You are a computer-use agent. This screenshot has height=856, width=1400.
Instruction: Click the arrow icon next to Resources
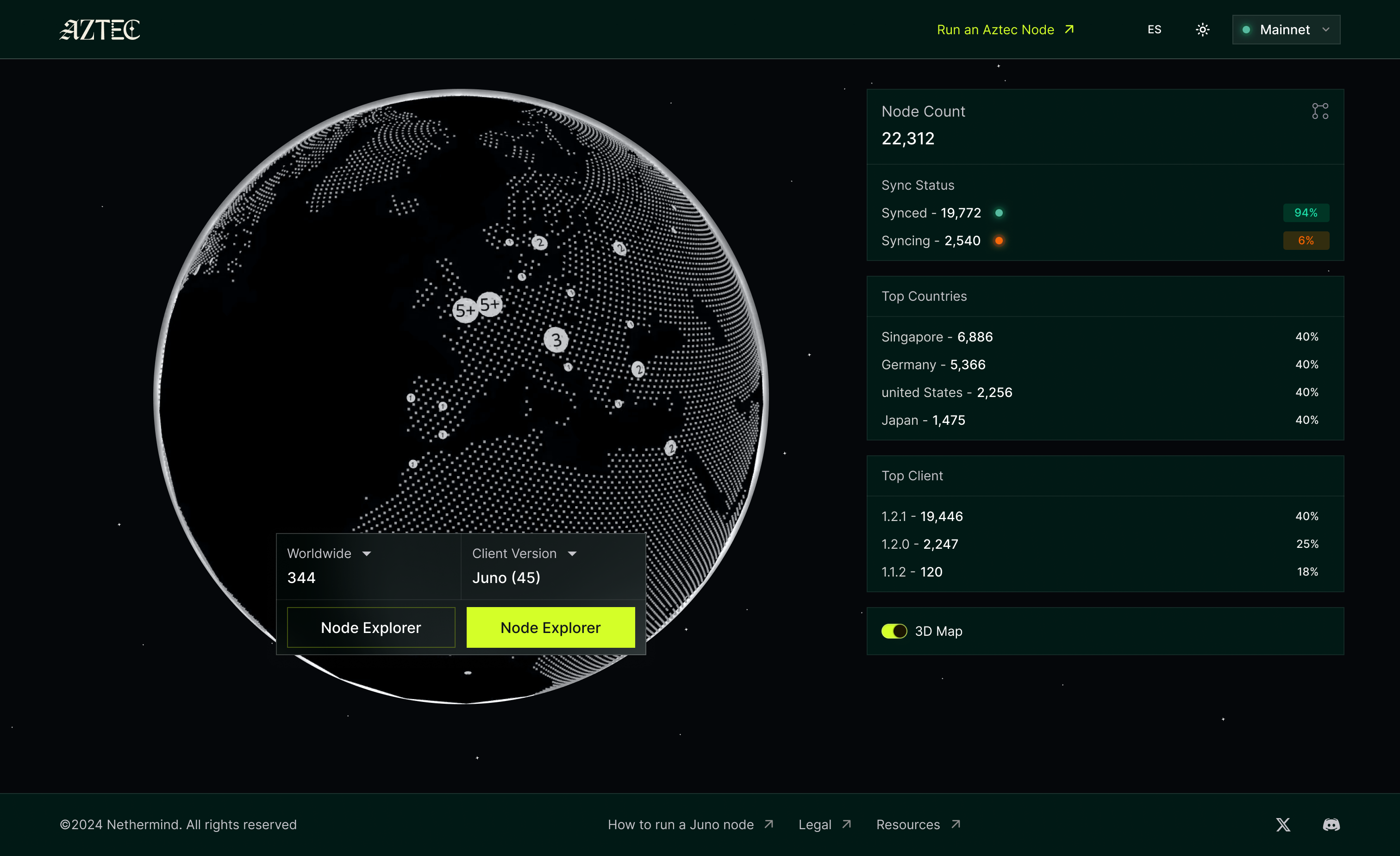956,824
